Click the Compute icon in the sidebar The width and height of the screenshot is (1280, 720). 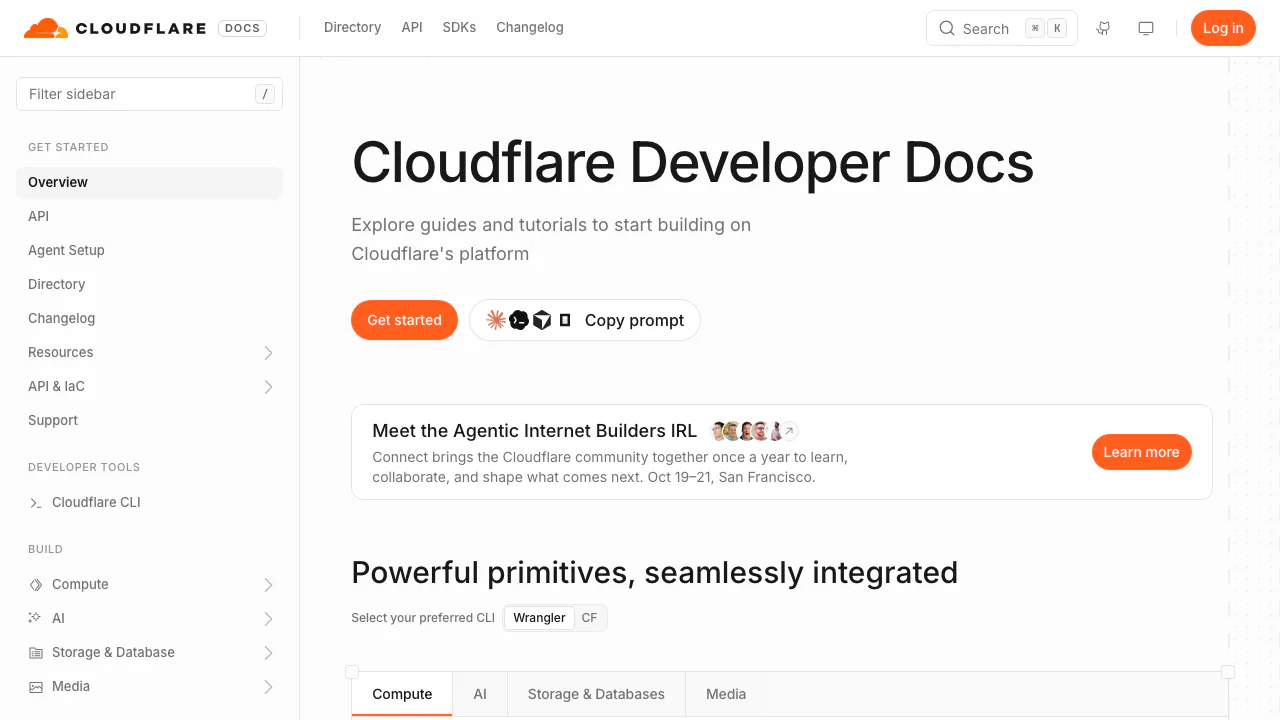(x=36, y=585)
